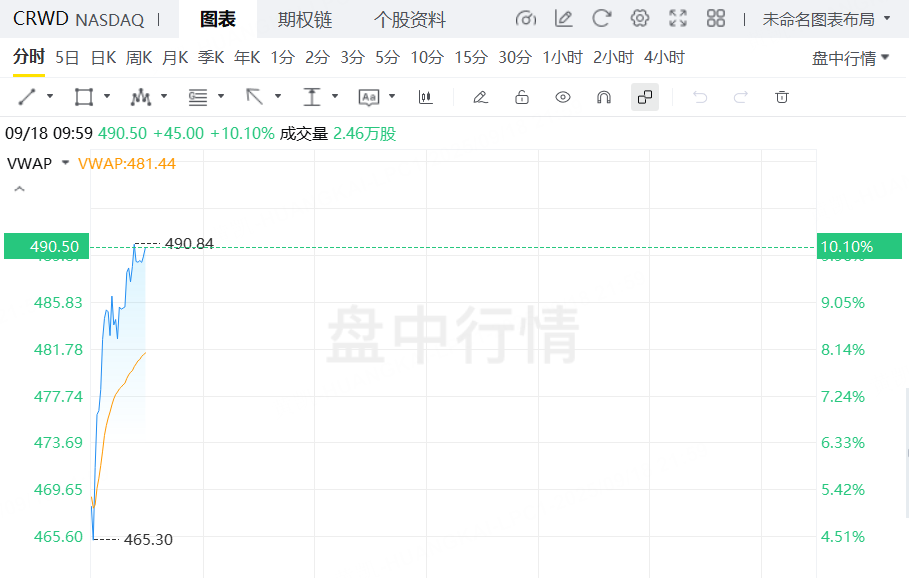The image size is (909, 578).
Task: Refresh the chart data
Action: point(602,19)
